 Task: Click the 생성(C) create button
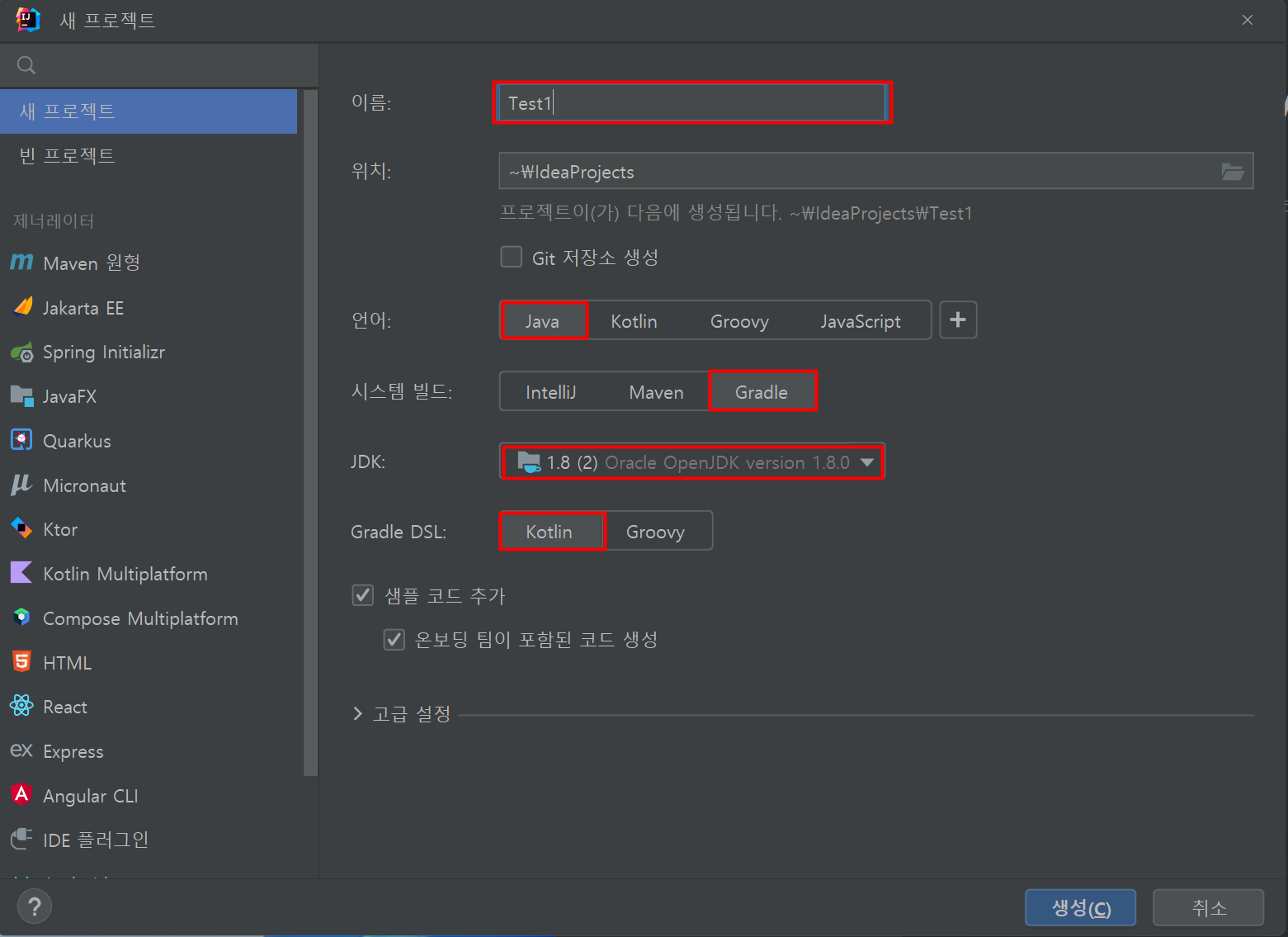coord(1080,908)
